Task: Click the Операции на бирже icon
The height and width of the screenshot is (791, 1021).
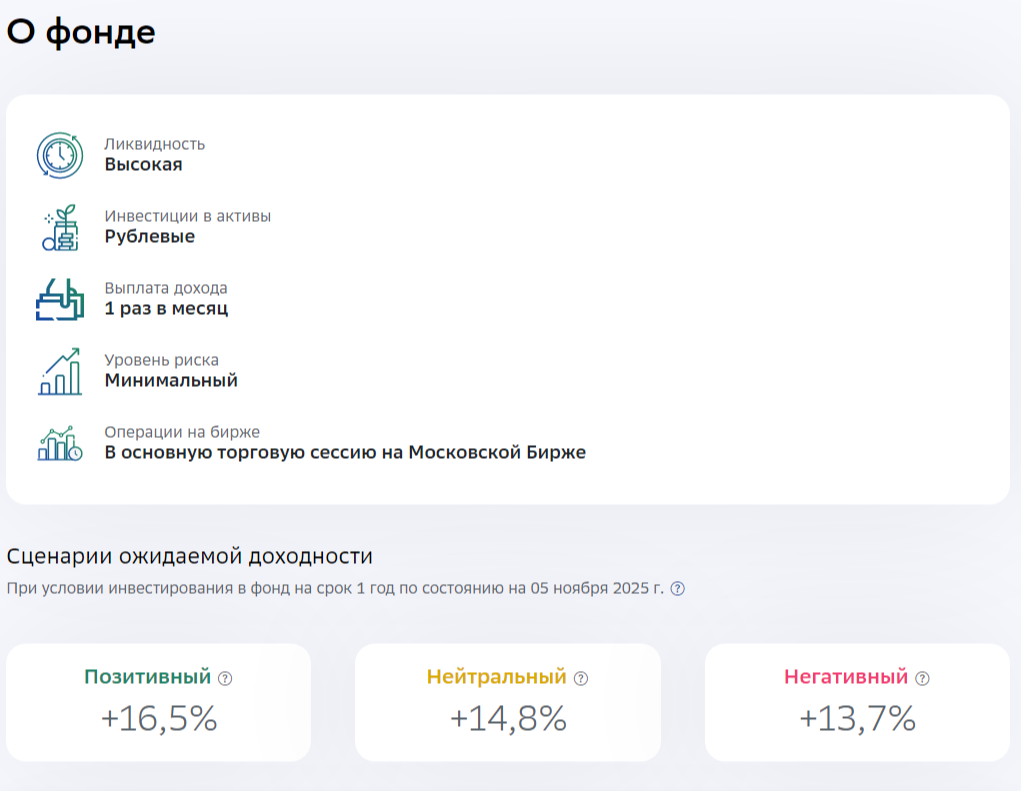Action: 59,444
